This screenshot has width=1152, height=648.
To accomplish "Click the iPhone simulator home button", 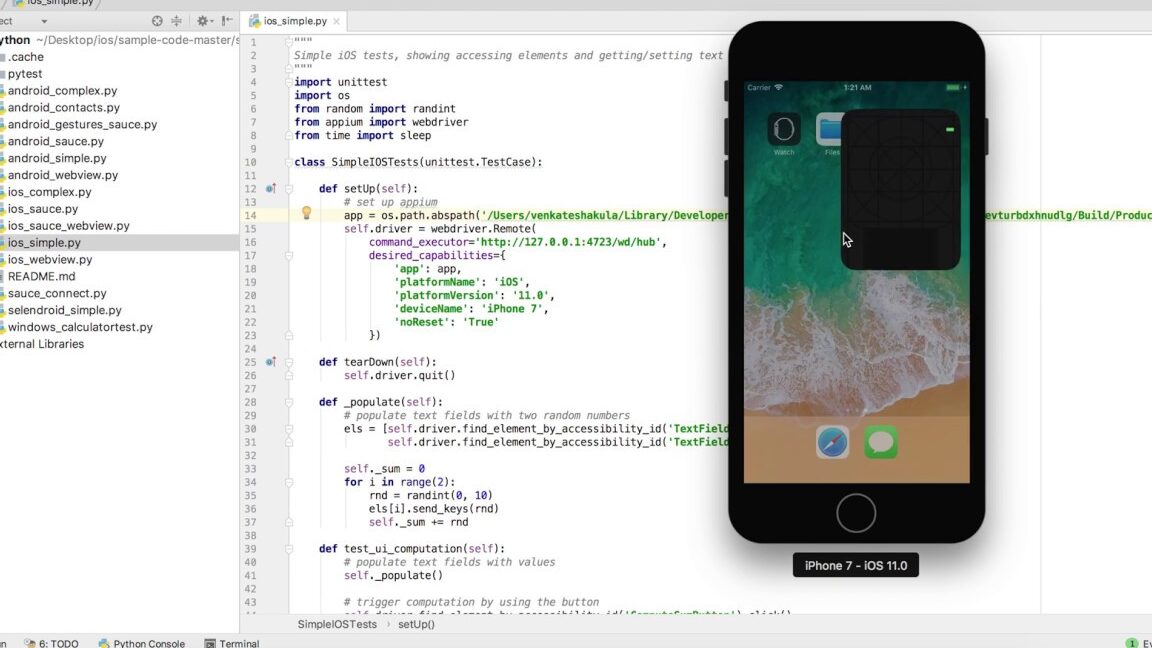I will (856, 513).
